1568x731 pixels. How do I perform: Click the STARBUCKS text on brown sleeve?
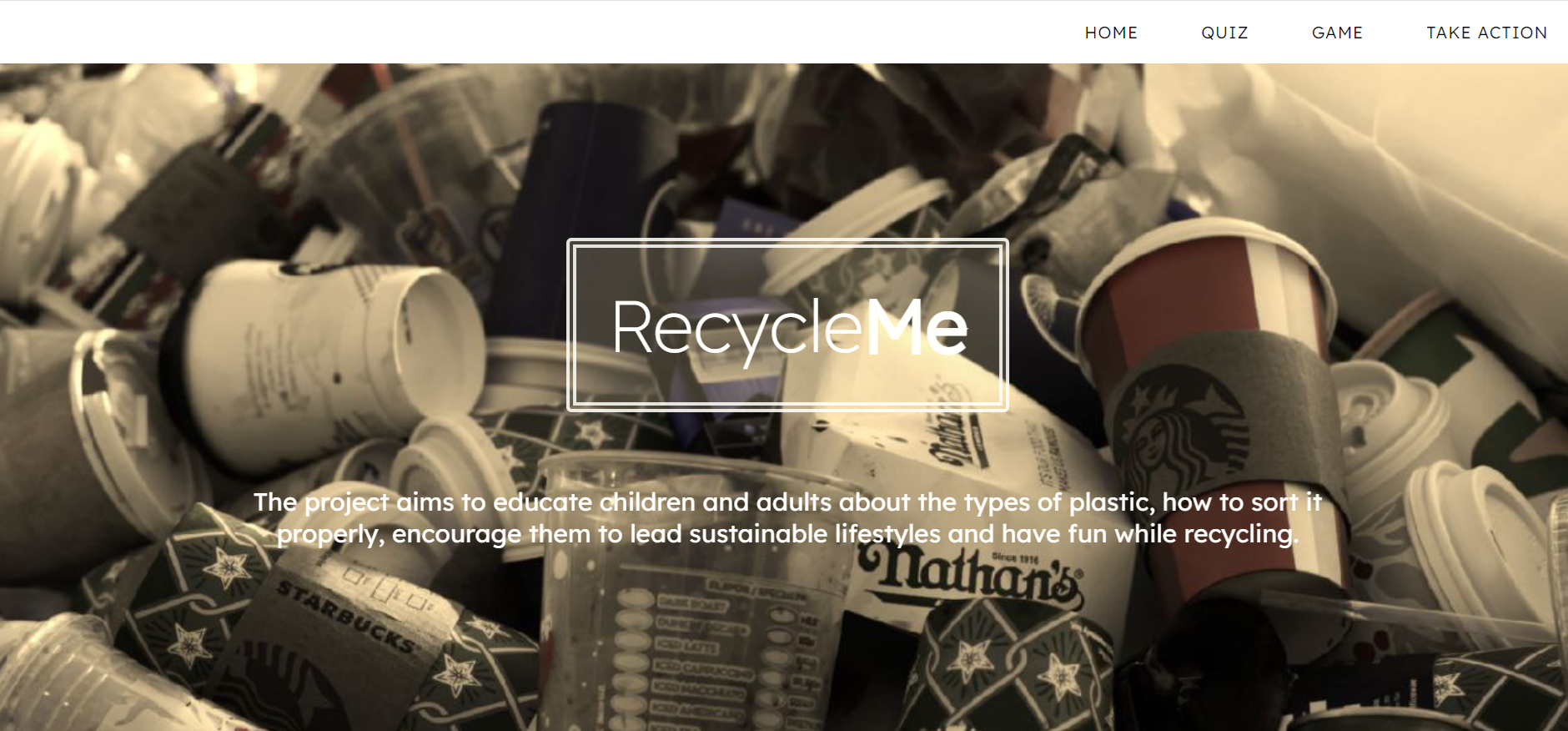coord(344,618)
